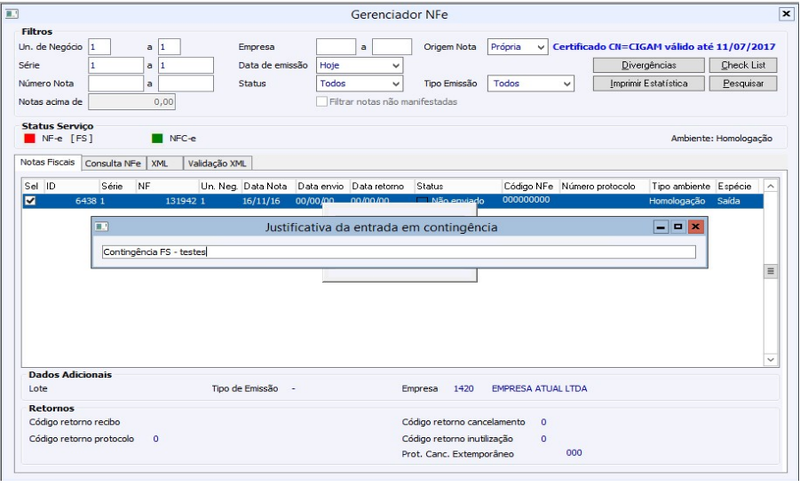Click the grid scrollbar up arrow
The width and height of the screenshot is (800, 487).
click(770, 186)
